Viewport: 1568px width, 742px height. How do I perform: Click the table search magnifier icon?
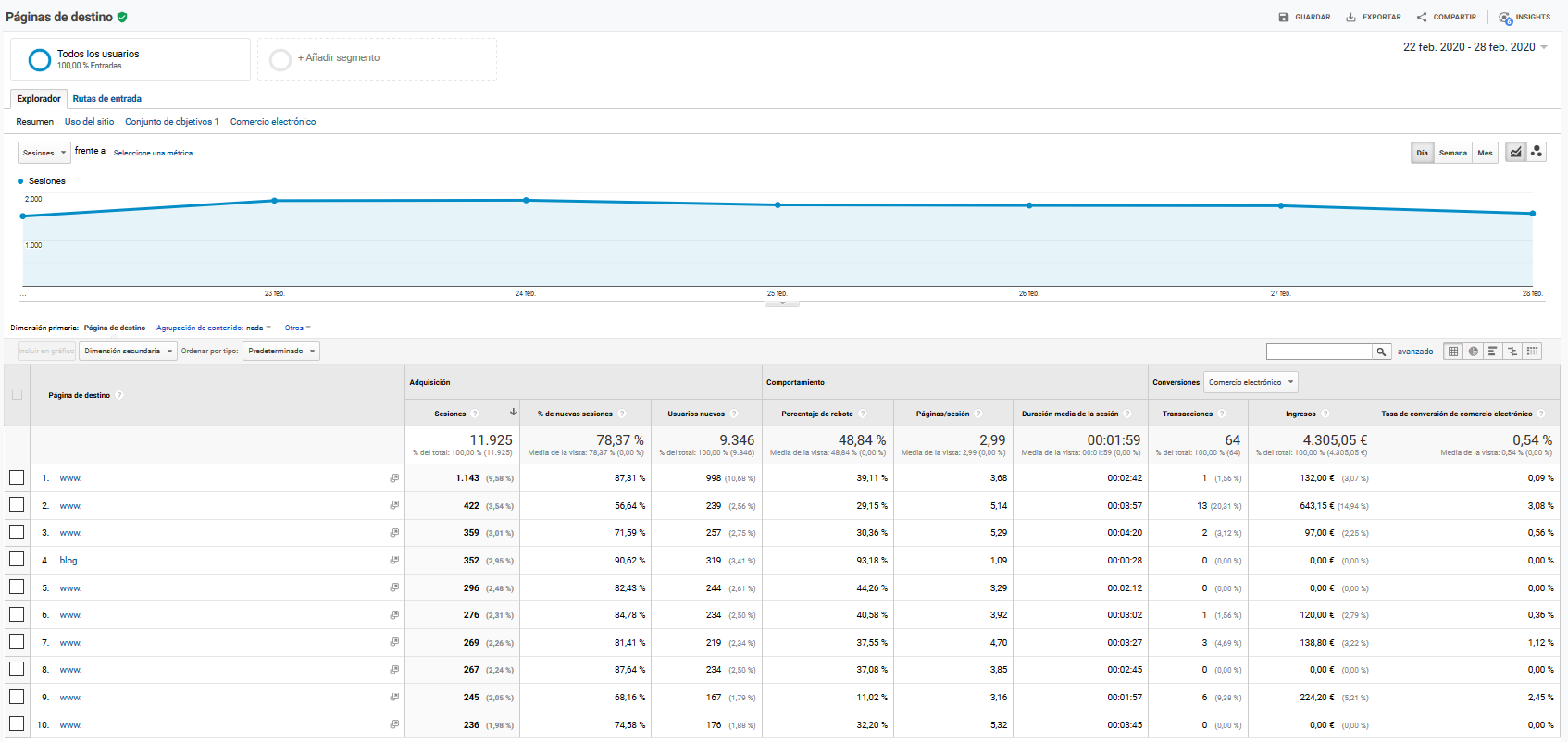click(1382, 352)
